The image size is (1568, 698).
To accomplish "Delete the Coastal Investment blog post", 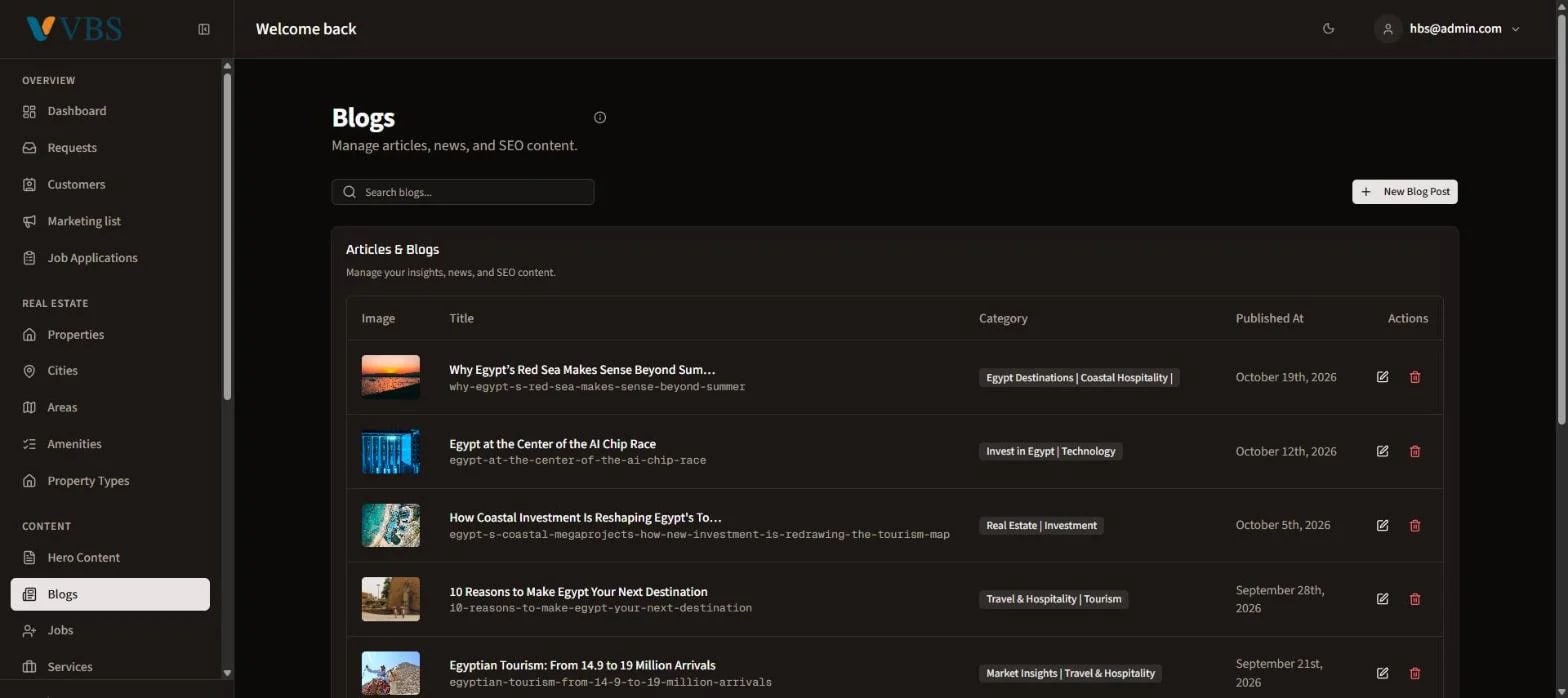I will [x=1415, y=525].
